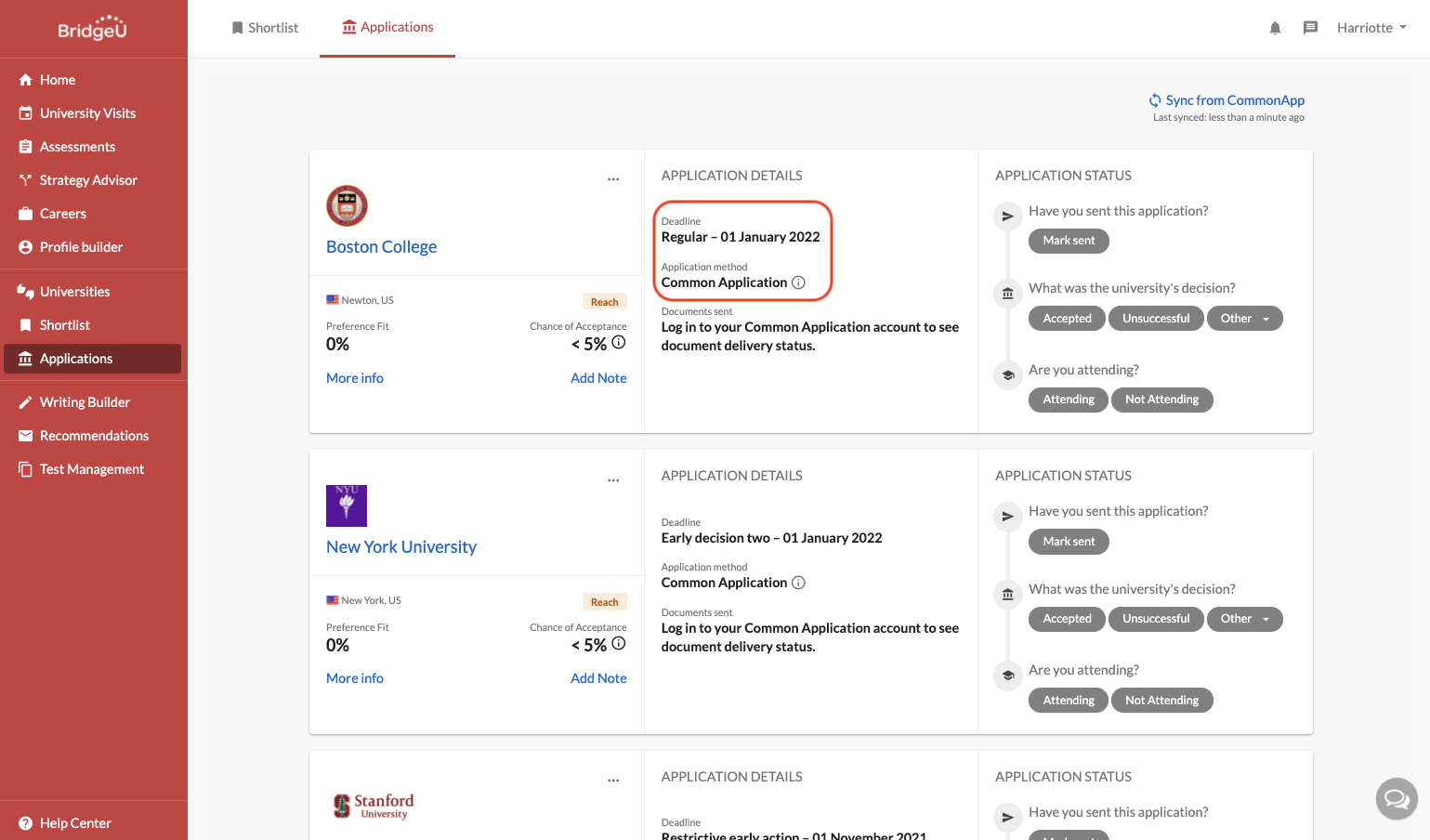Select Attending for New York University
Image resolution: width=1430 pixels, height=840 pixels.
pos(1069,701)
